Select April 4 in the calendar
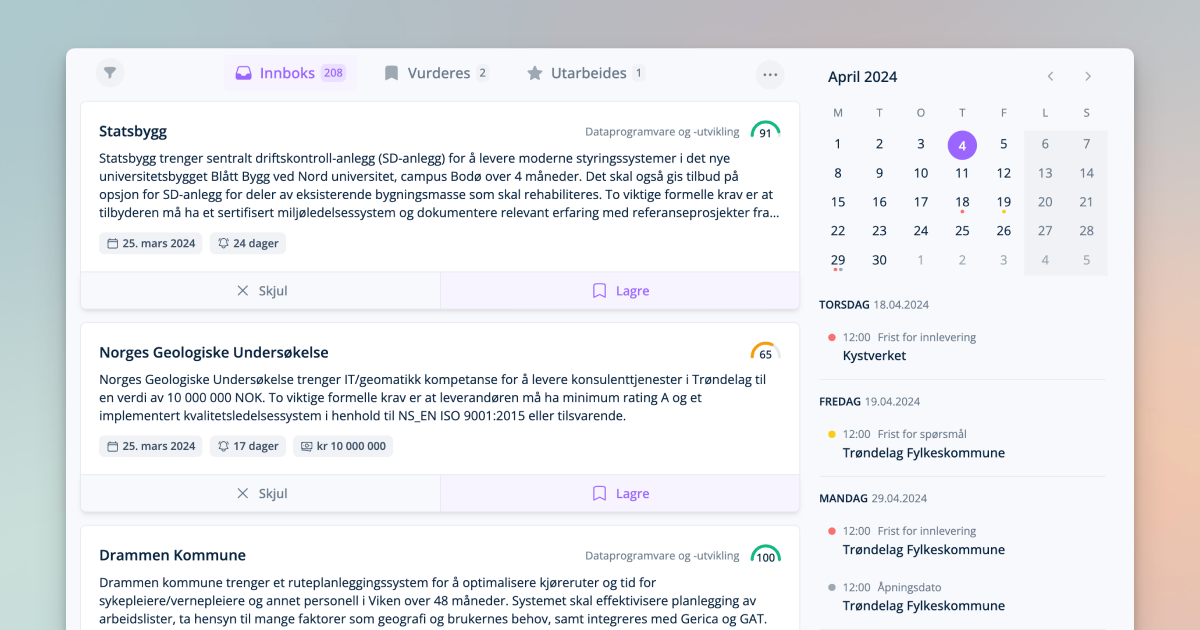Image resolution: width=1200 pixels, height=630 pixels. (962, 144)
